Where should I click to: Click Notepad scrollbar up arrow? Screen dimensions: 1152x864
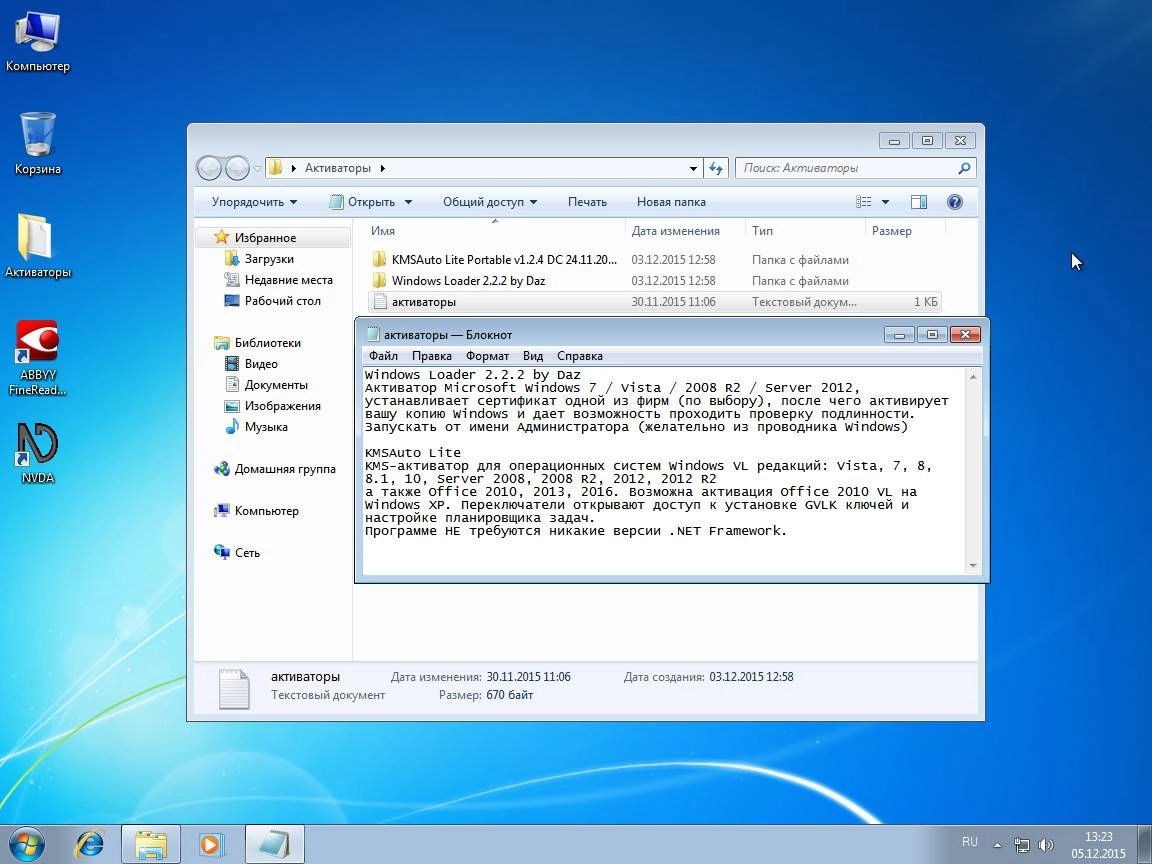973,376
